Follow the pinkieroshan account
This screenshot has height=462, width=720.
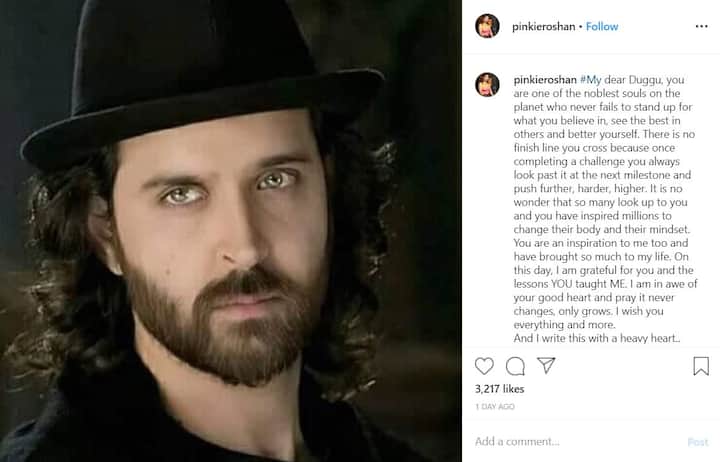[602, 27]
